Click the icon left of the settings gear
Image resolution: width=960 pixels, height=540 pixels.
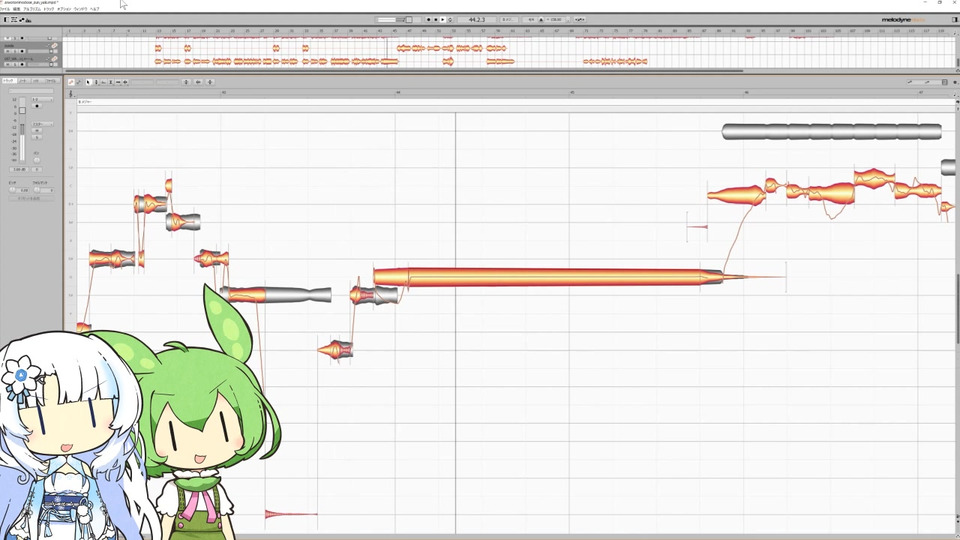point(945,82)
